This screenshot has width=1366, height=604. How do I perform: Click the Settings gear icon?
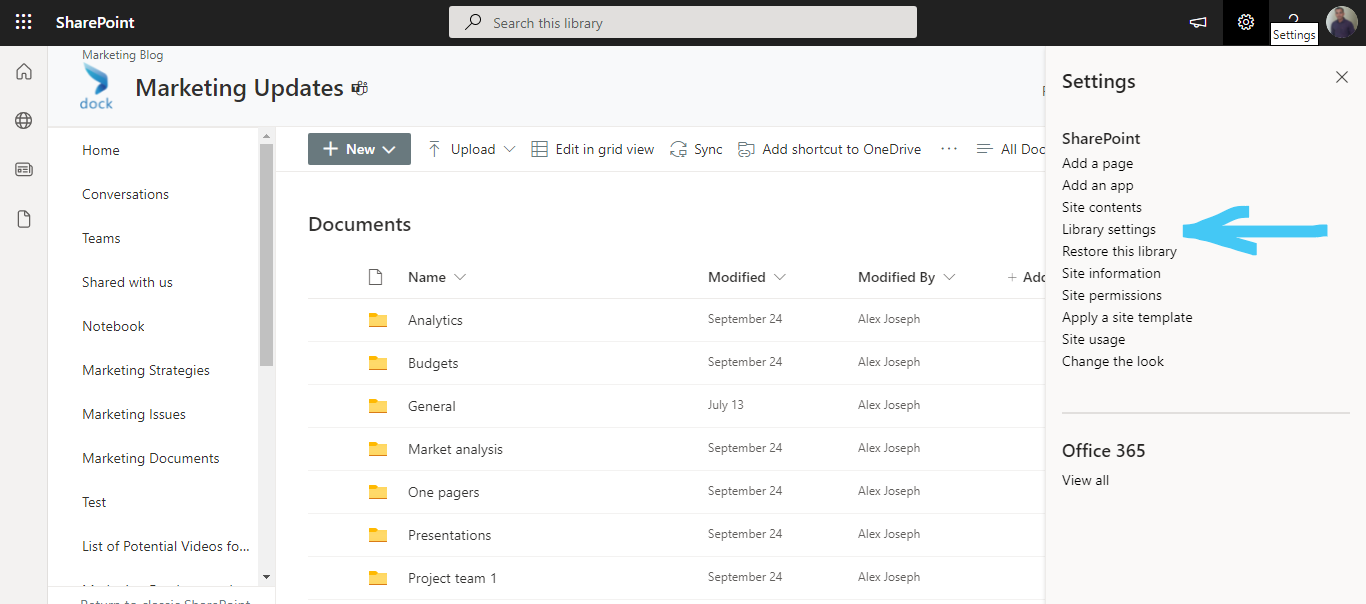pos(1245,22)
